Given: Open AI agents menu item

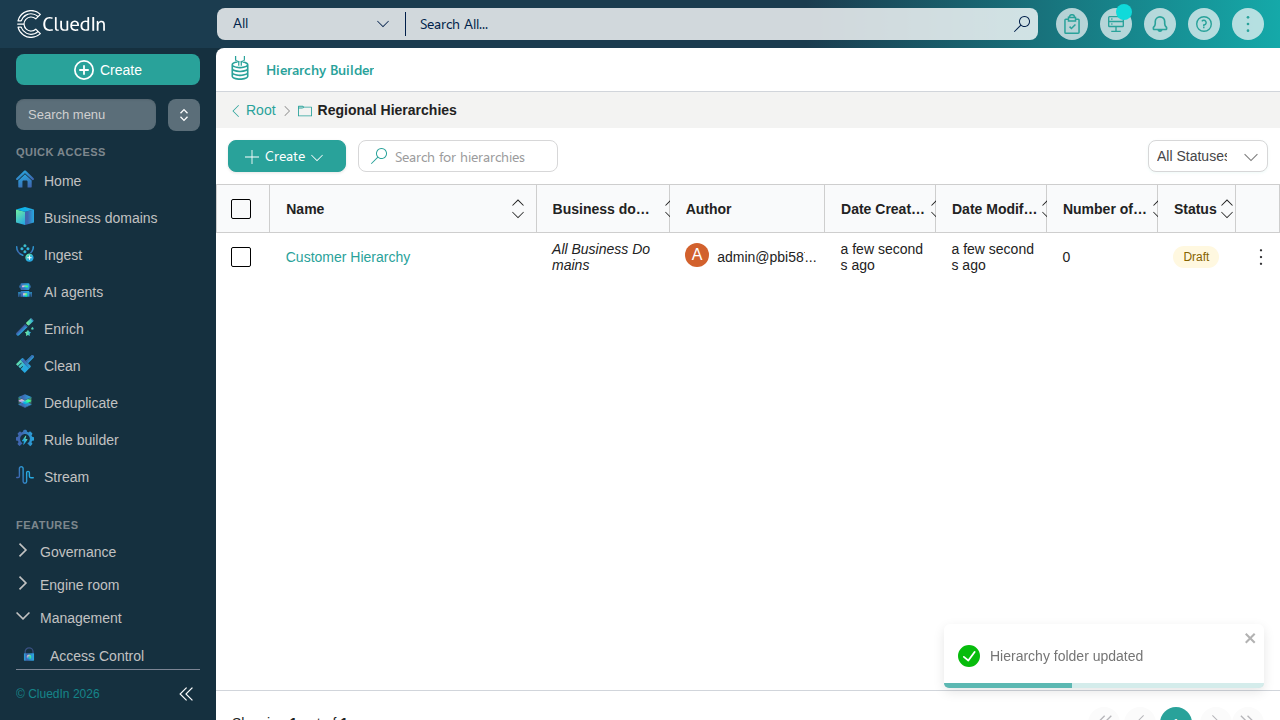Looking at the screenshot, I should 73,292.
